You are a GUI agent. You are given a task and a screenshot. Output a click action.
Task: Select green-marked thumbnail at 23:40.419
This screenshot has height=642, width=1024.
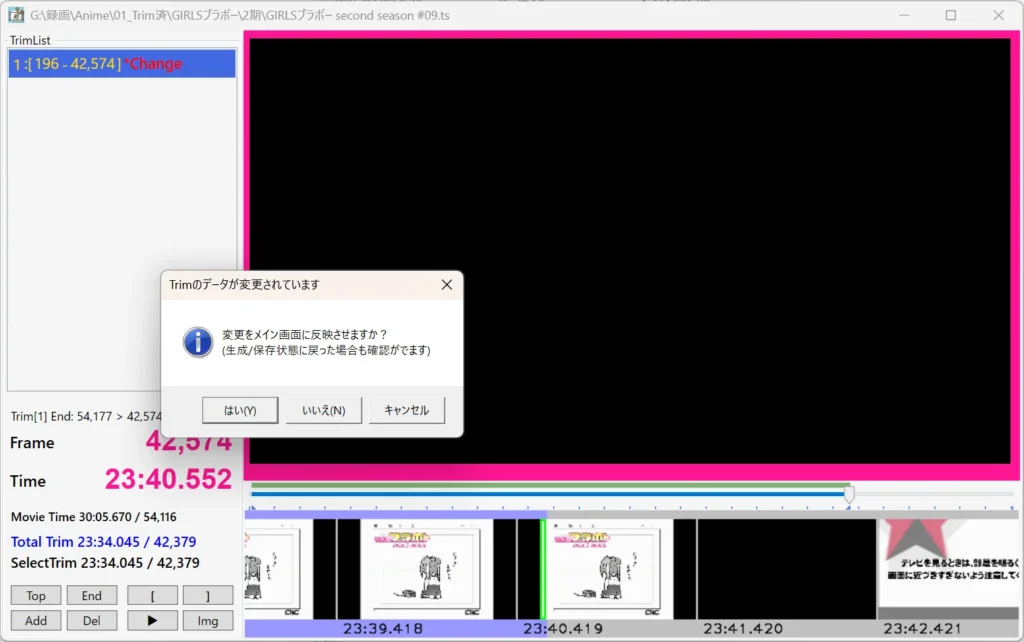pyautogui.click(x=606, y=568)
